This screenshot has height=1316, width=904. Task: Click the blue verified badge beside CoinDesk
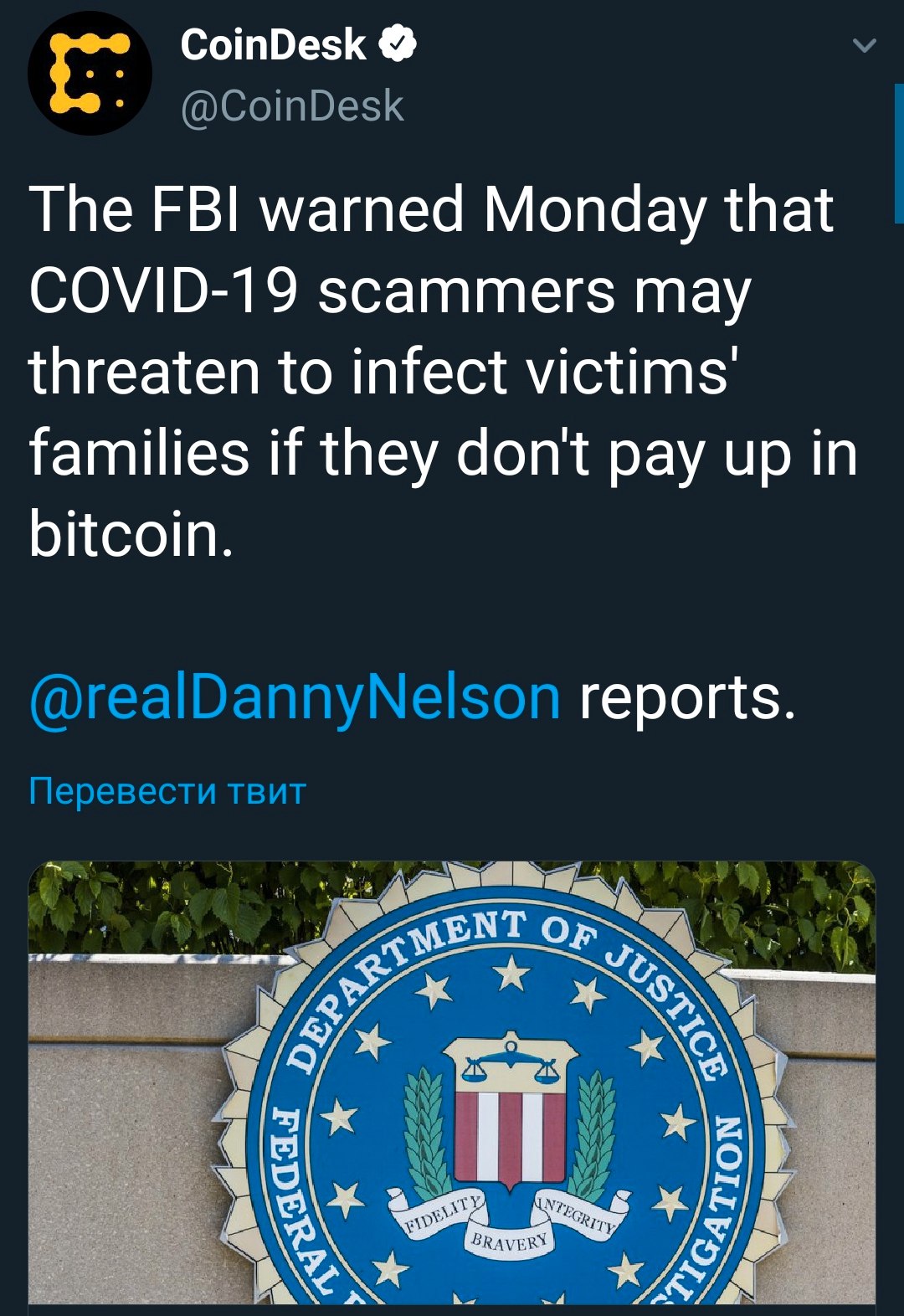click(398, 44)
